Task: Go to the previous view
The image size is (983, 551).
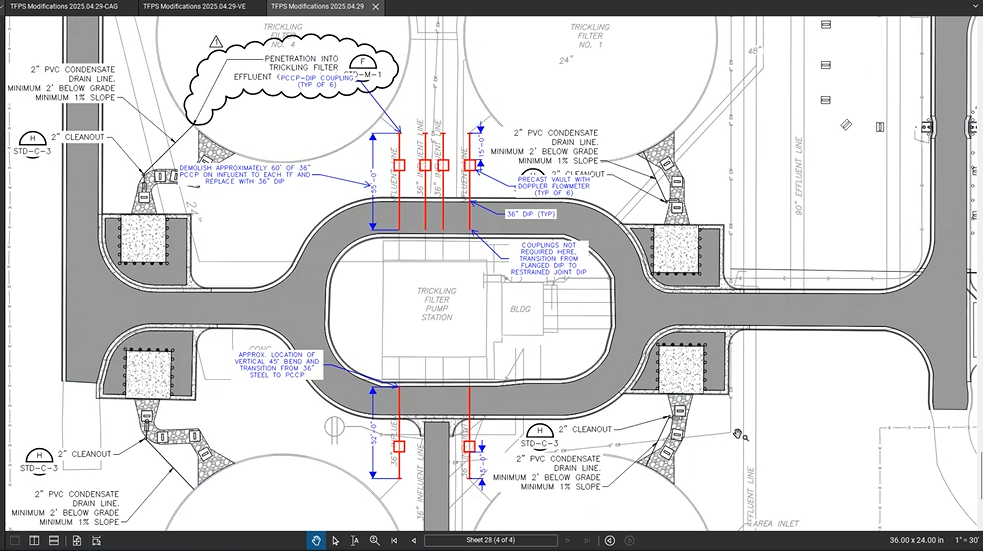Action: click(x=610, y=541)
